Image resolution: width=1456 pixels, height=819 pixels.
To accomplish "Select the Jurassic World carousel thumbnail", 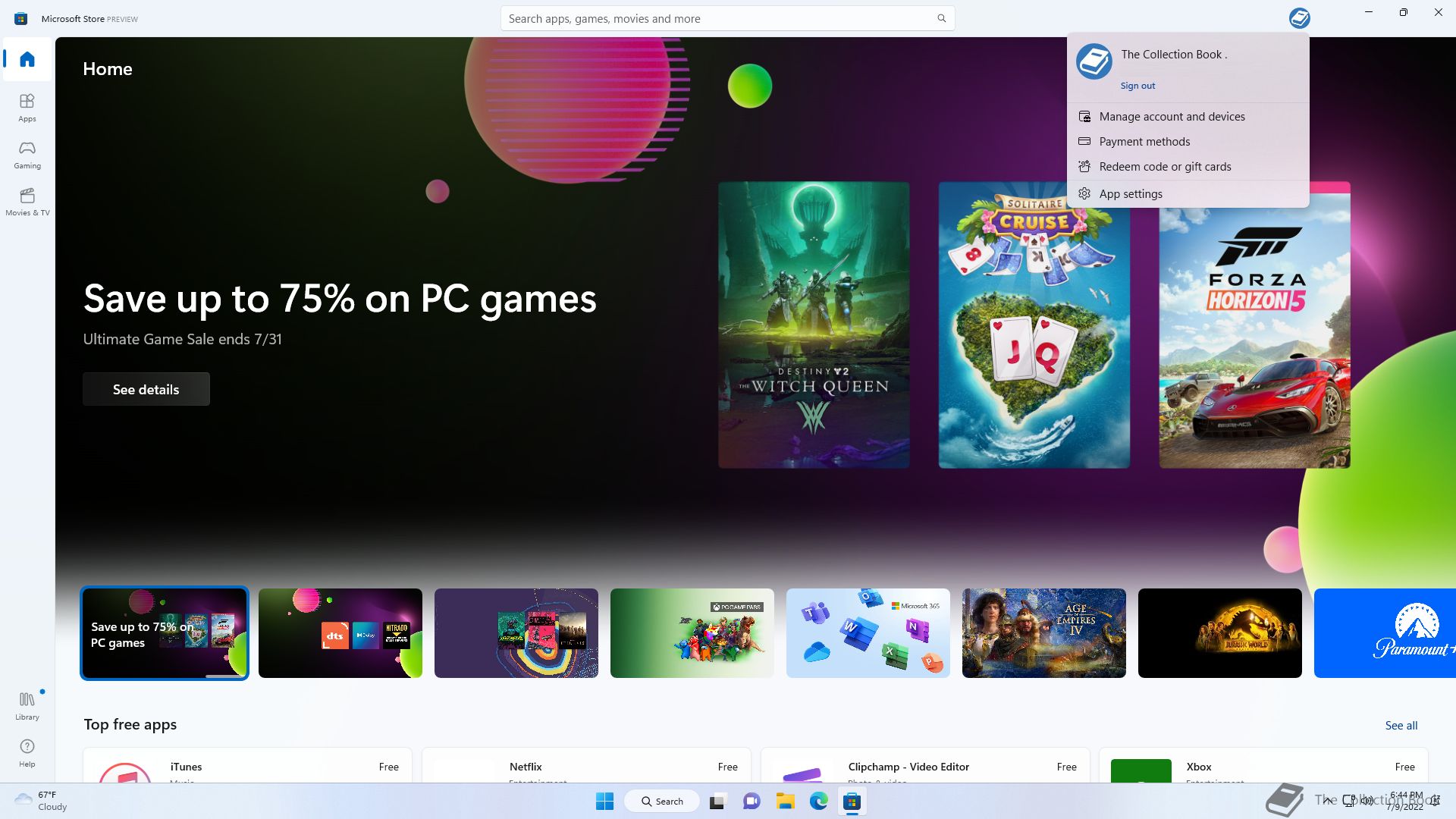I will pos(1220,633).
